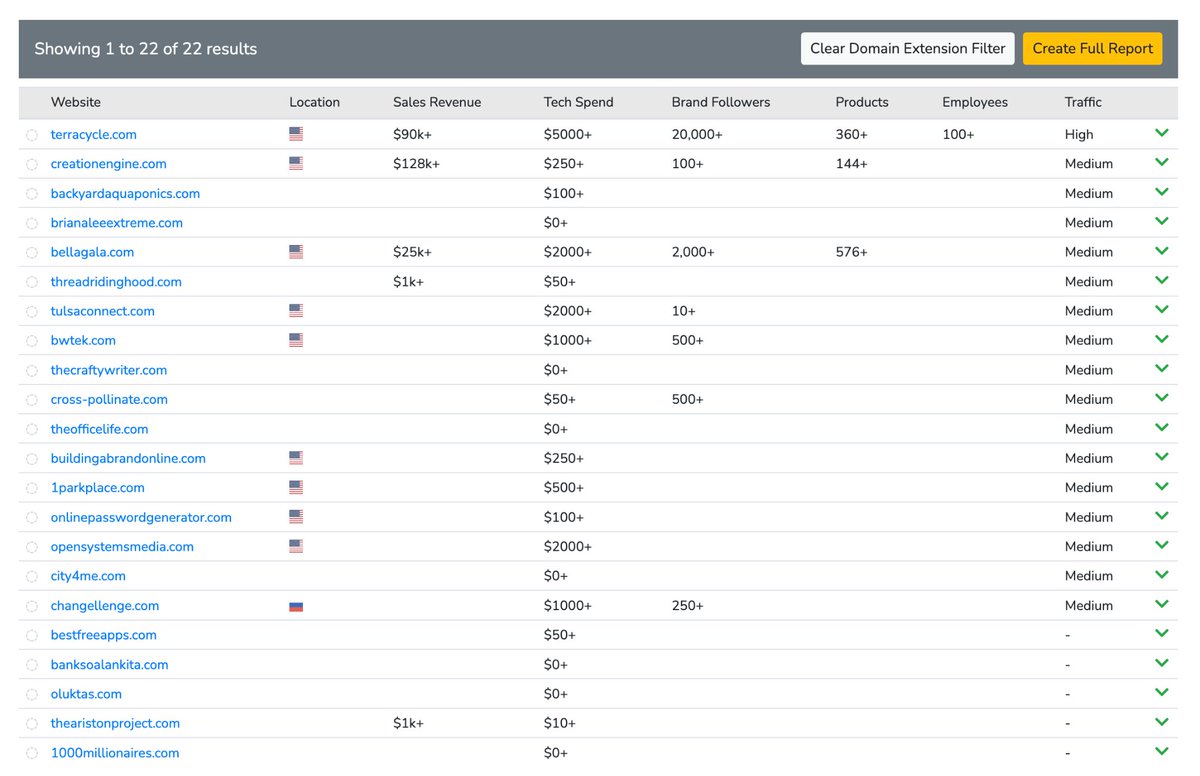Click the flag for buildingabrandonline.com
The width and height of the screenshot is (1200, 776).
coord(296,458)
